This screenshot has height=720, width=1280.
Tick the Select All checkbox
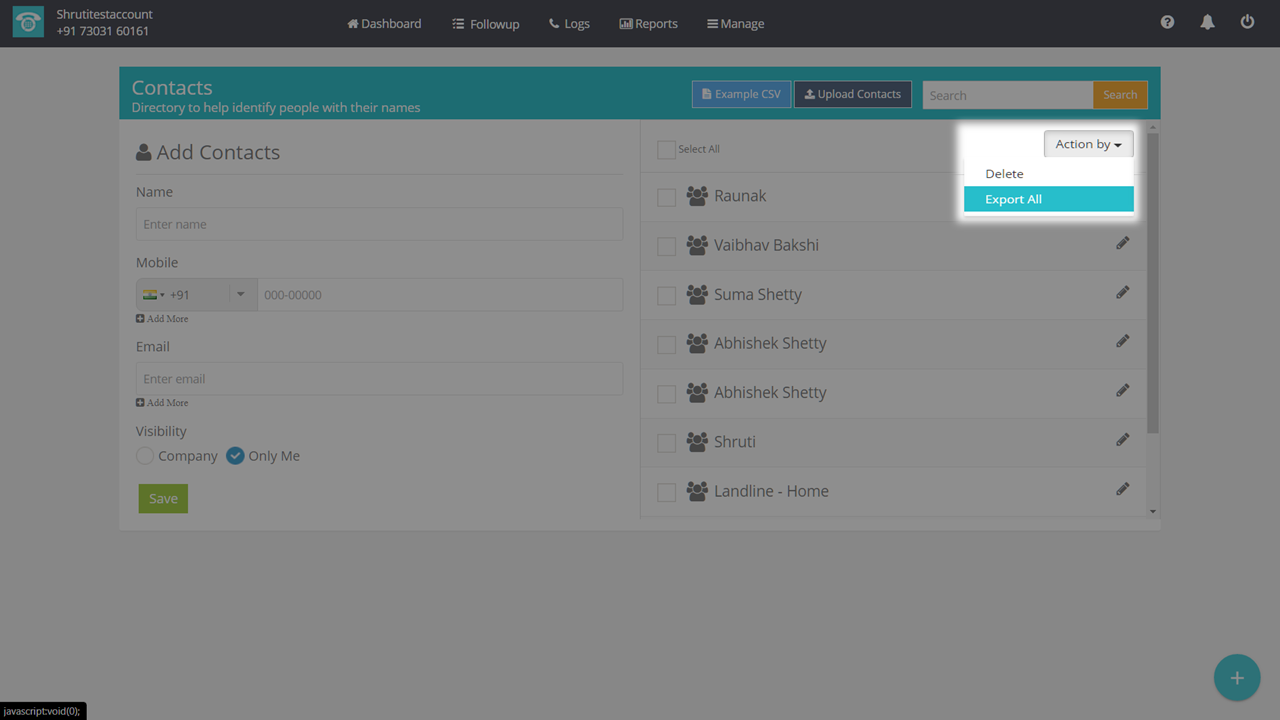666,150
